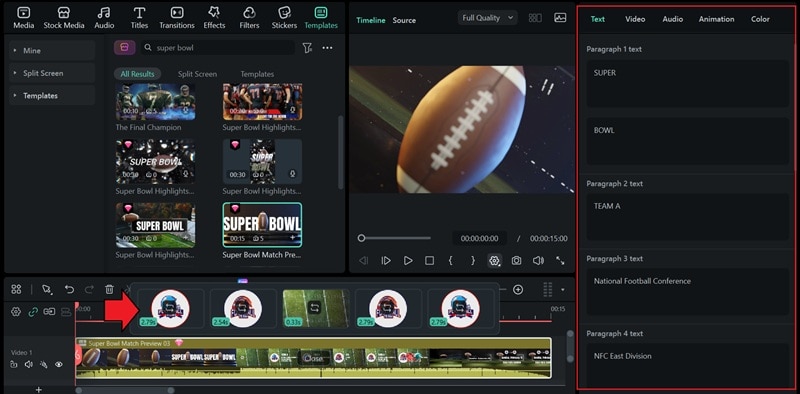Open the Stickers tab
The width and height of the screenshot is (800, 394).
tap(284, 18)
